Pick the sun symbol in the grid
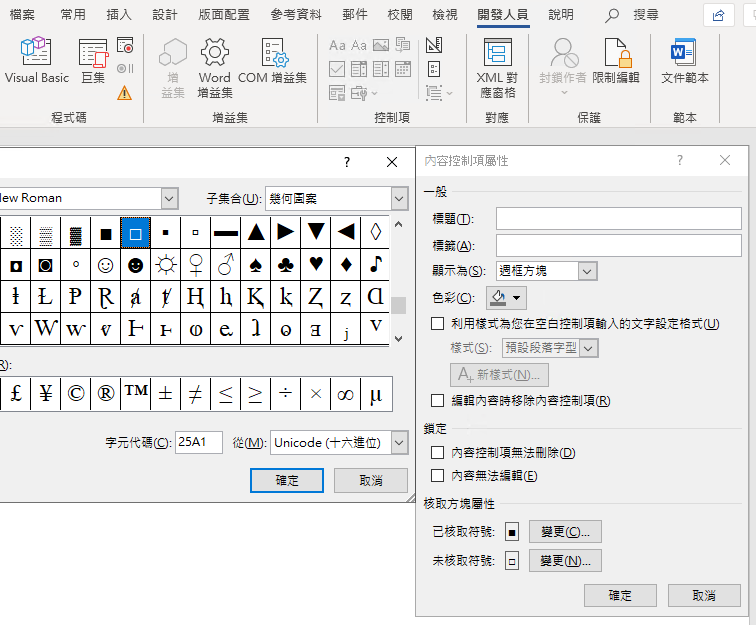 tap(166, 265)
